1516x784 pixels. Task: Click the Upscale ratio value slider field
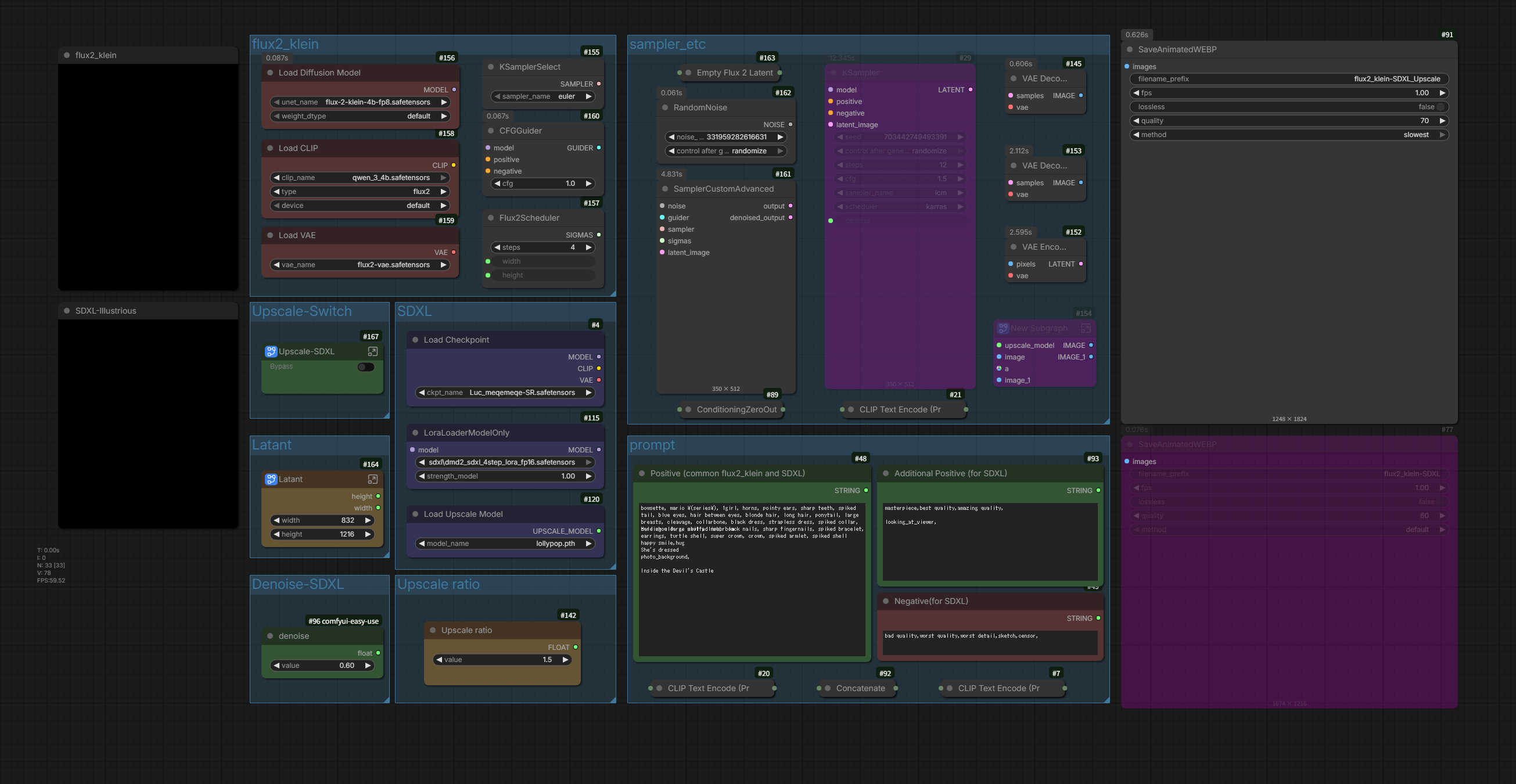[x=502, y=660]
